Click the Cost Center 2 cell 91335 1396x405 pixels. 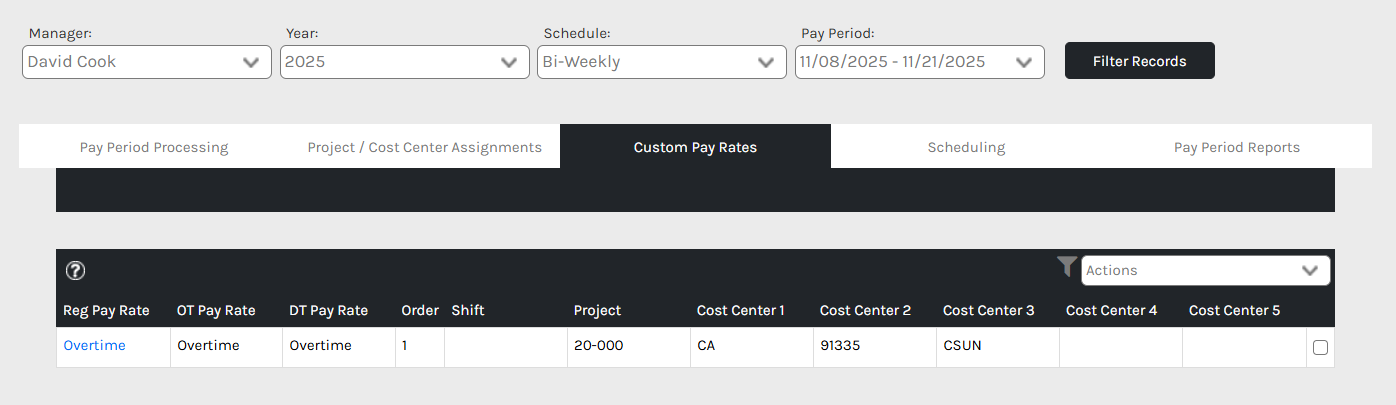point(875,347)
